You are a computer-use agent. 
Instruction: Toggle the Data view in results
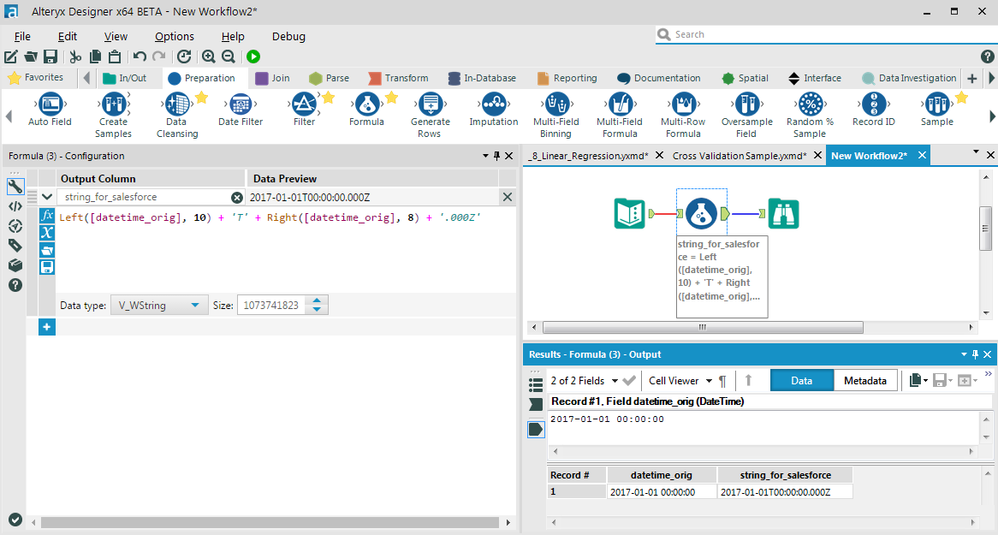(x=801, y=380)
